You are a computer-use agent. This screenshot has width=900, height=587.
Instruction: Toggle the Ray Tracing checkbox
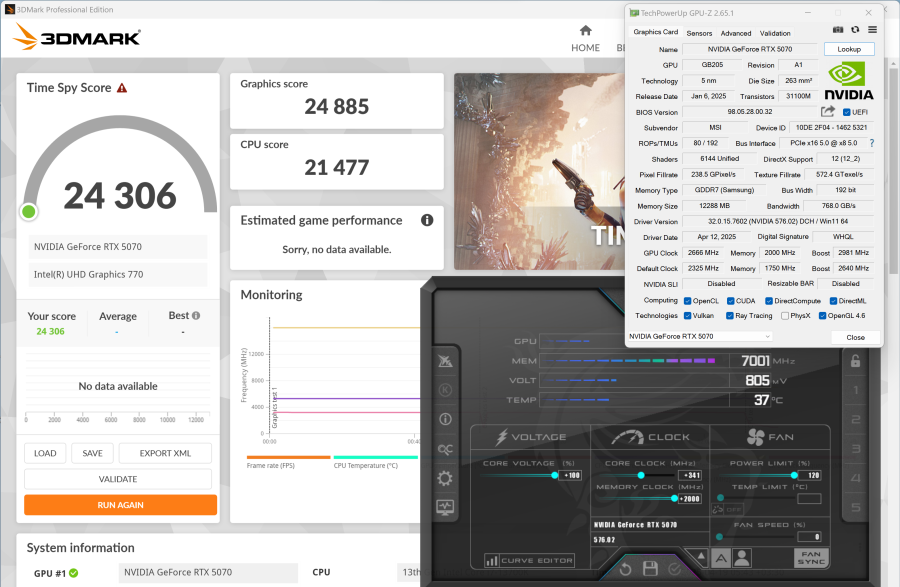pos(730,316)
